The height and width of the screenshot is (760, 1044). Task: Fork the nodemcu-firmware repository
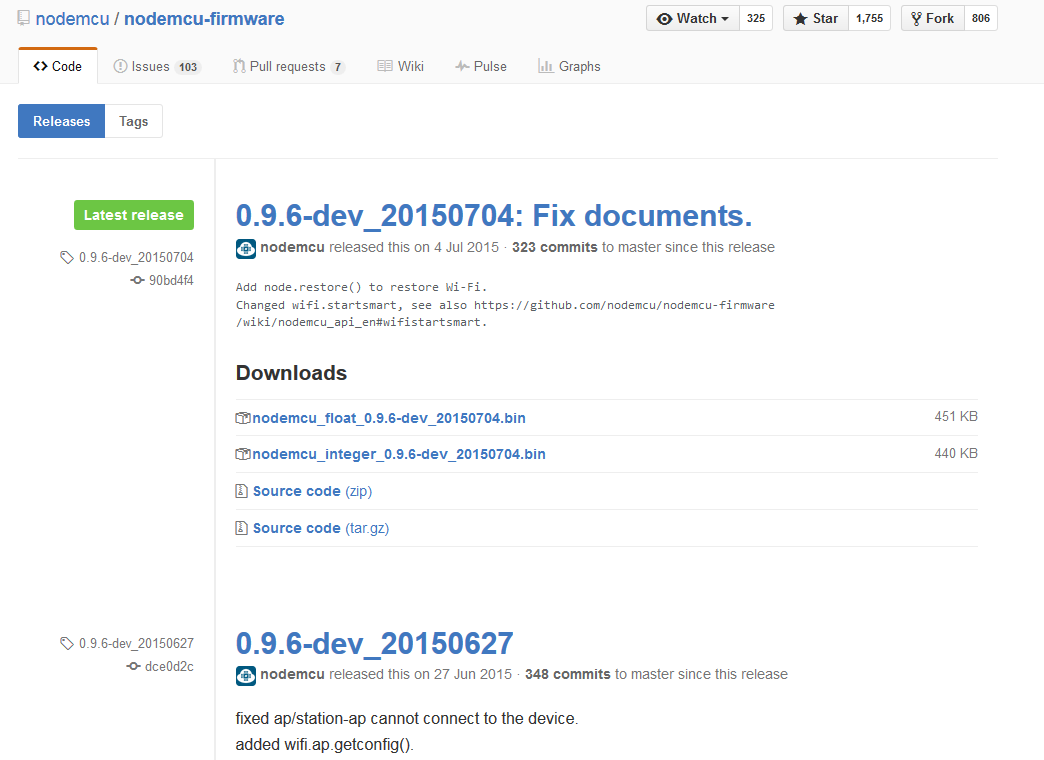[x=933, y=18]
